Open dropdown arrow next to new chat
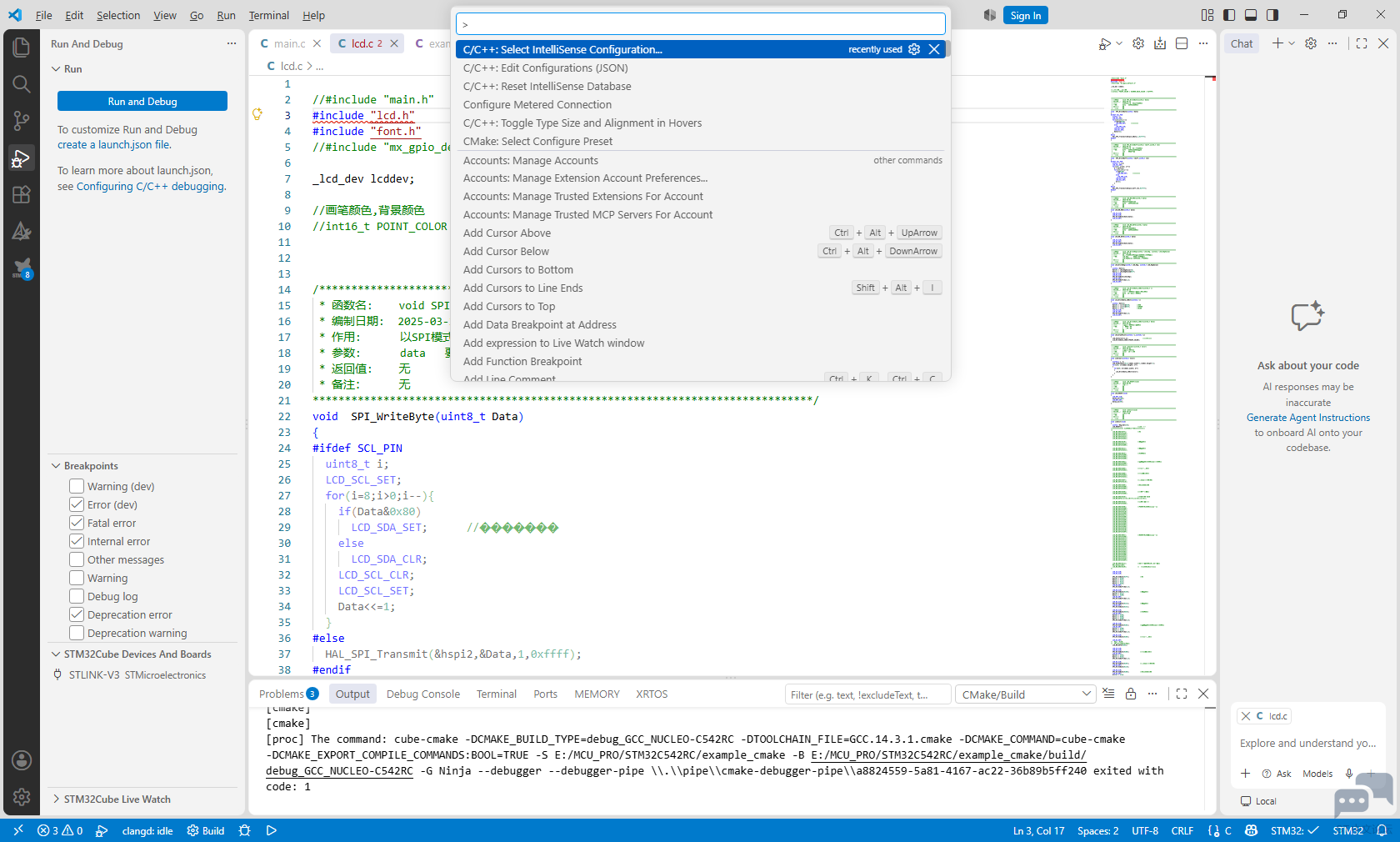This screenshot has height=842, width=1400. [x=1292, y=43]
